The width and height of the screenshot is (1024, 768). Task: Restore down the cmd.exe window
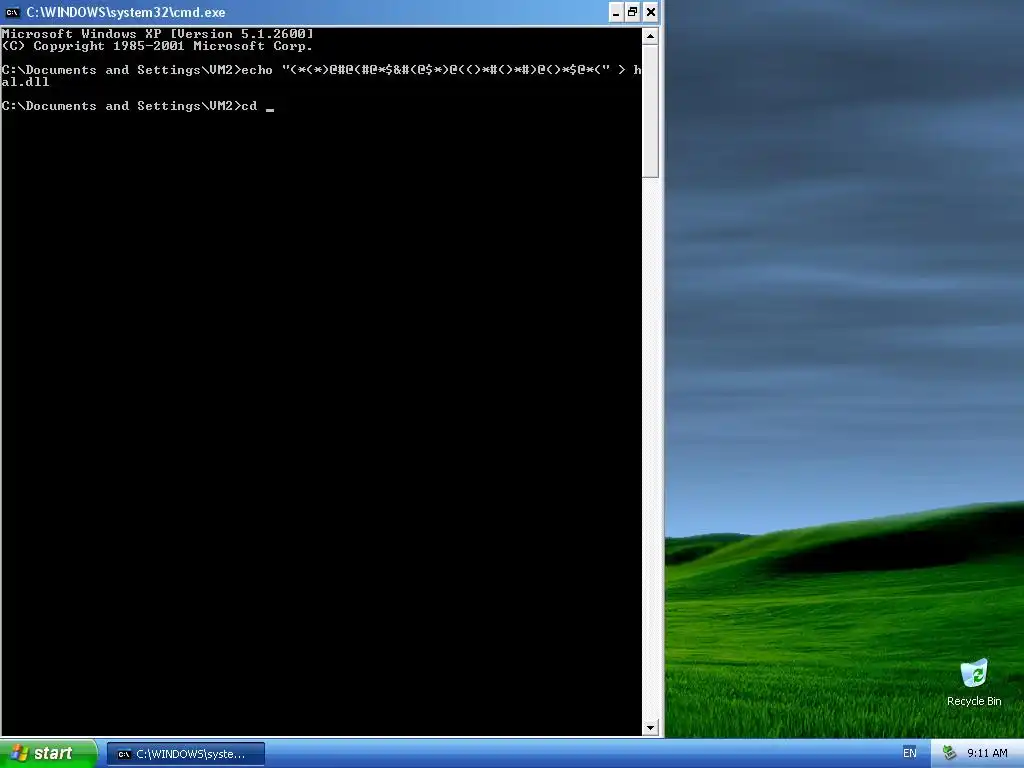633,12
